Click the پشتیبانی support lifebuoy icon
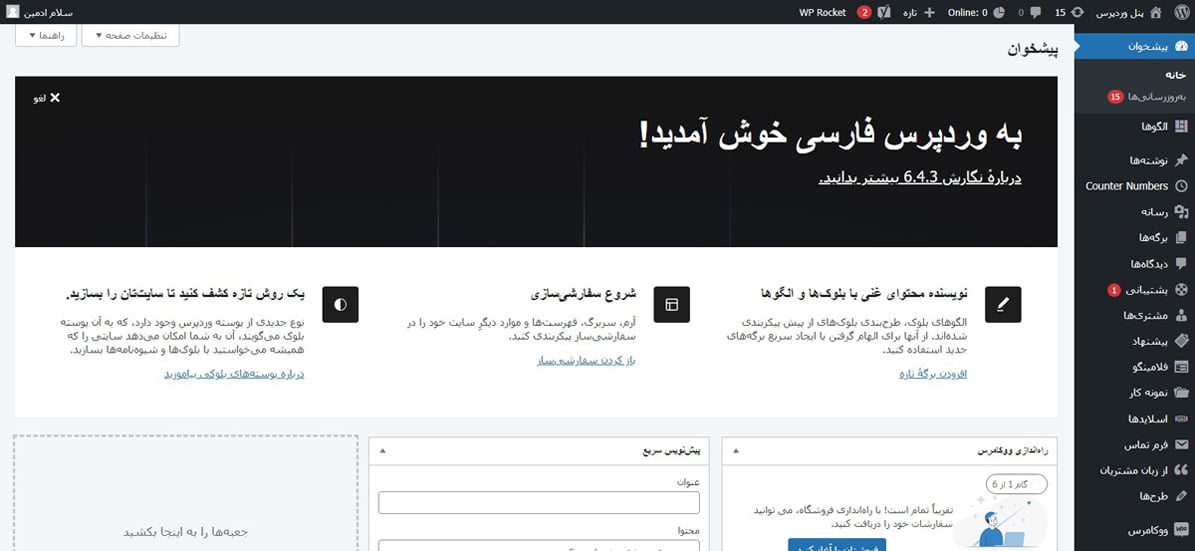 coord(1181,290)
